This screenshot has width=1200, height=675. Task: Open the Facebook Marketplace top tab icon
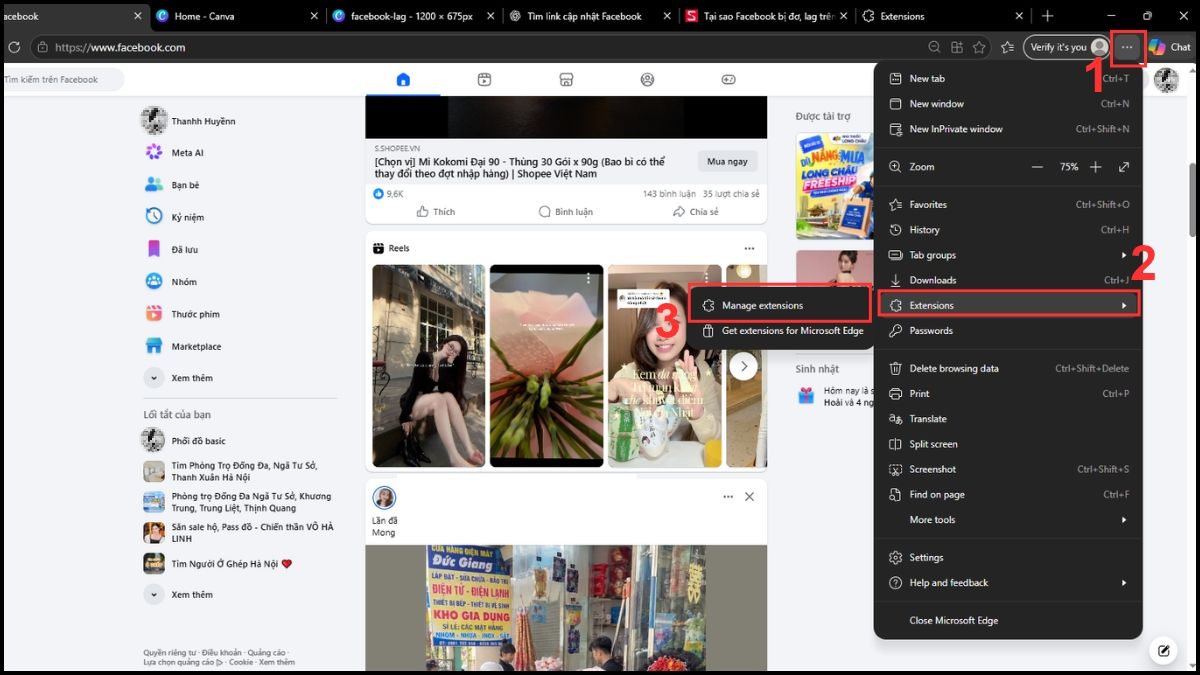(566, 79)
